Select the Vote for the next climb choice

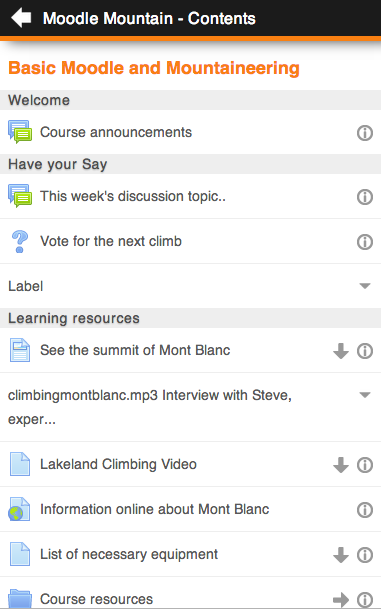click(x=111, y=241)
